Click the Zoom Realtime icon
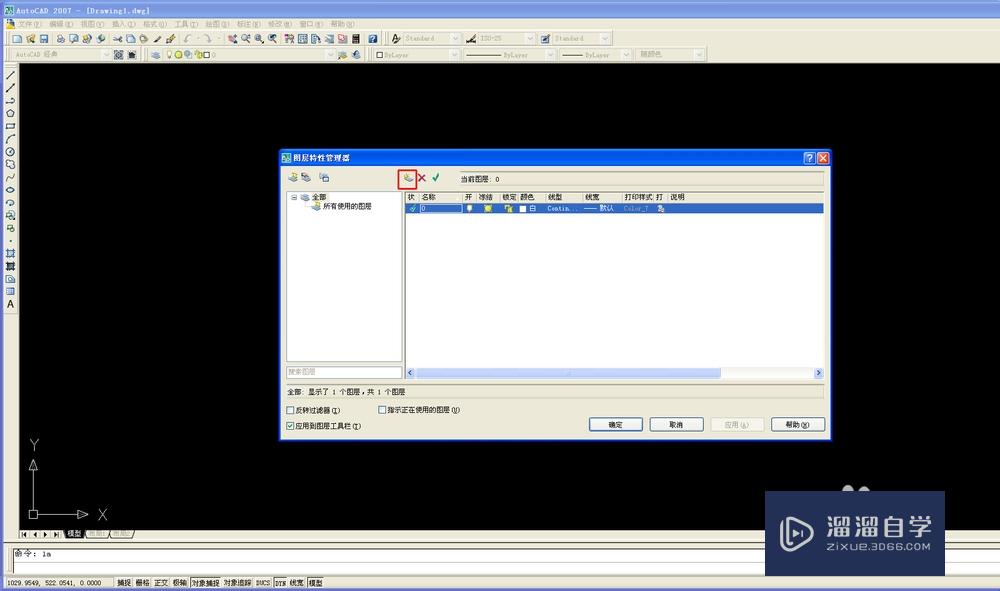Image resolution: width=1000 pixels, height=591 pixels. 246,39
